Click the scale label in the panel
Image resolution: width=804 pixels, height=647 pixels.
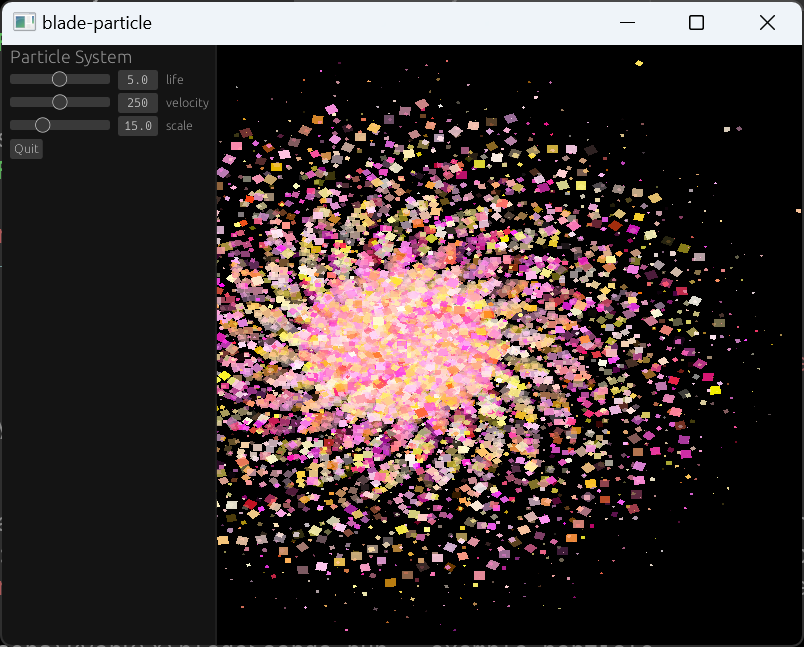(179, 125)
